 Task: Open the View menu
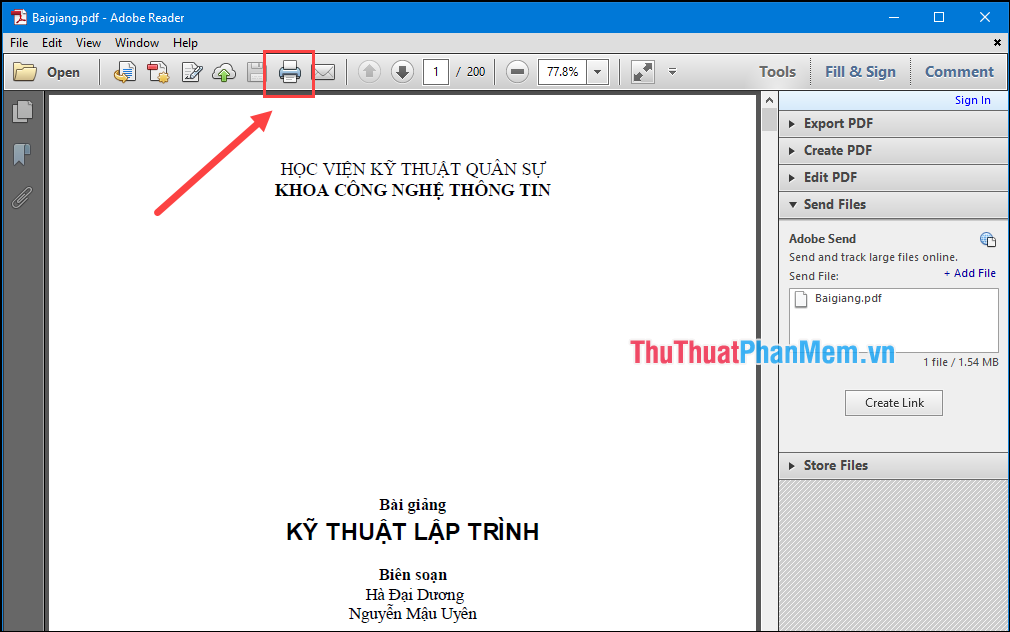[88, 43]
